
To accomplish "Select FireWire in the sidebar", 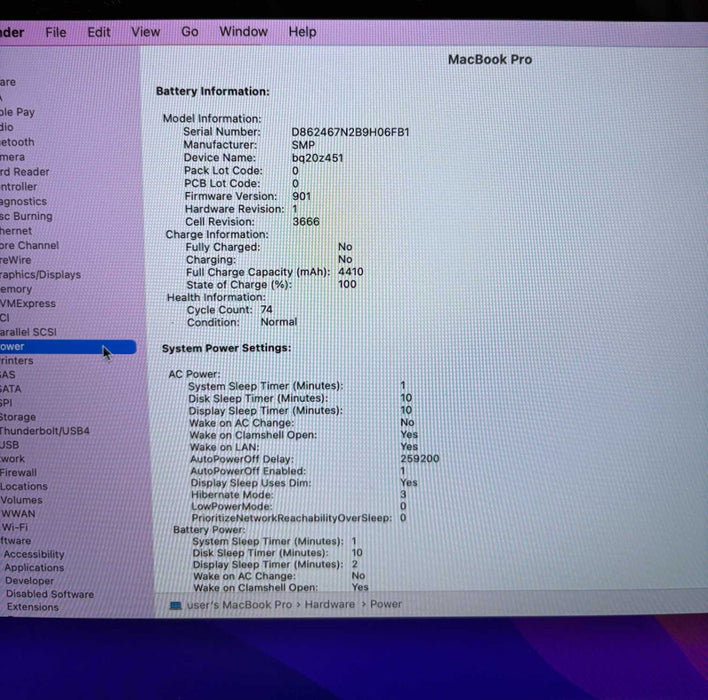I will (15, 260).
